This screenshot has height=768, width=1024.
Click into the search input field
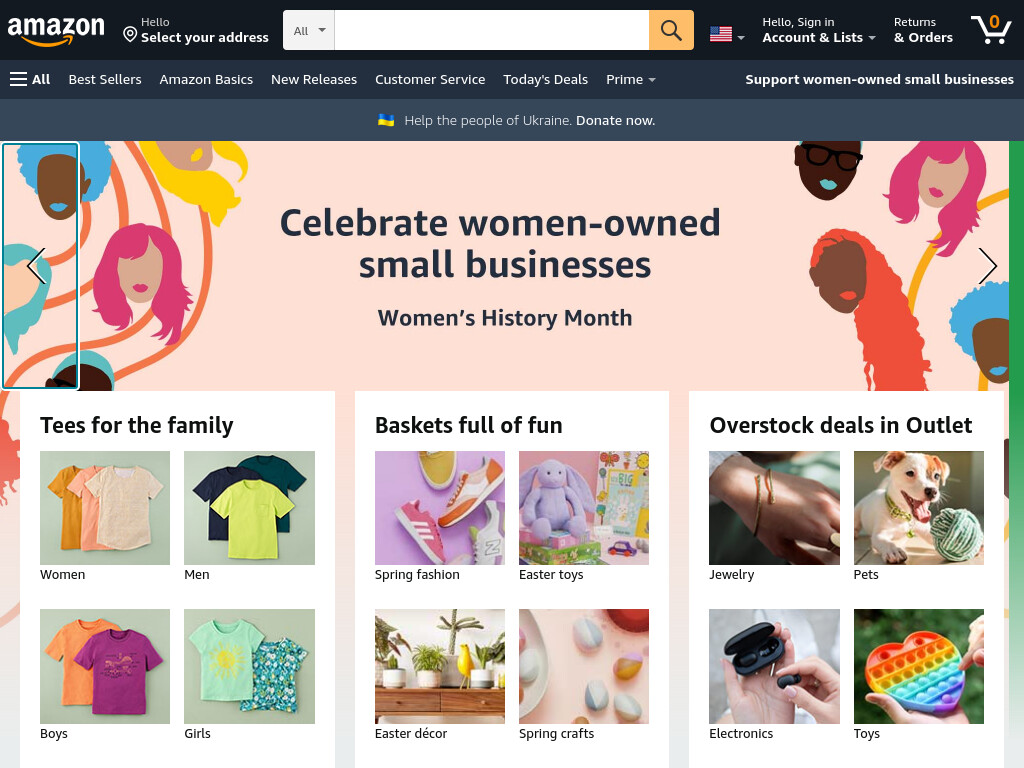point(492,30)
